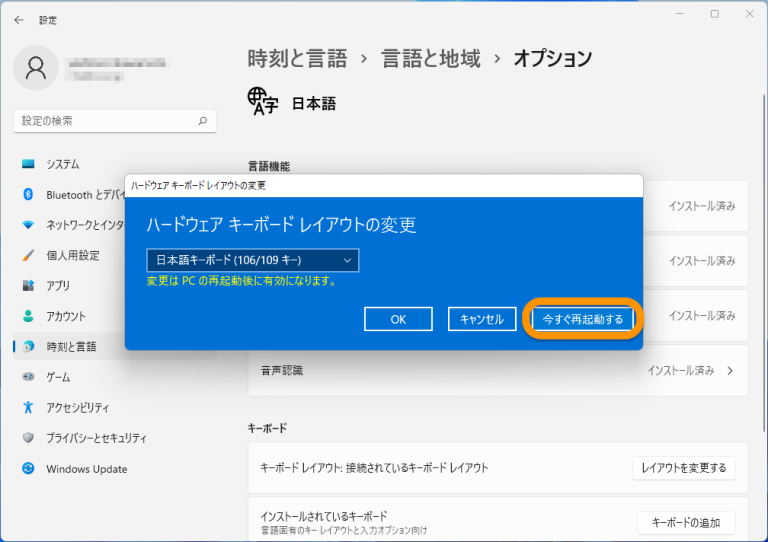The width and height of the screenshot is (768, 542).
Task: Click the アクセシビリティ figure icon
Action: coord(28,407)
